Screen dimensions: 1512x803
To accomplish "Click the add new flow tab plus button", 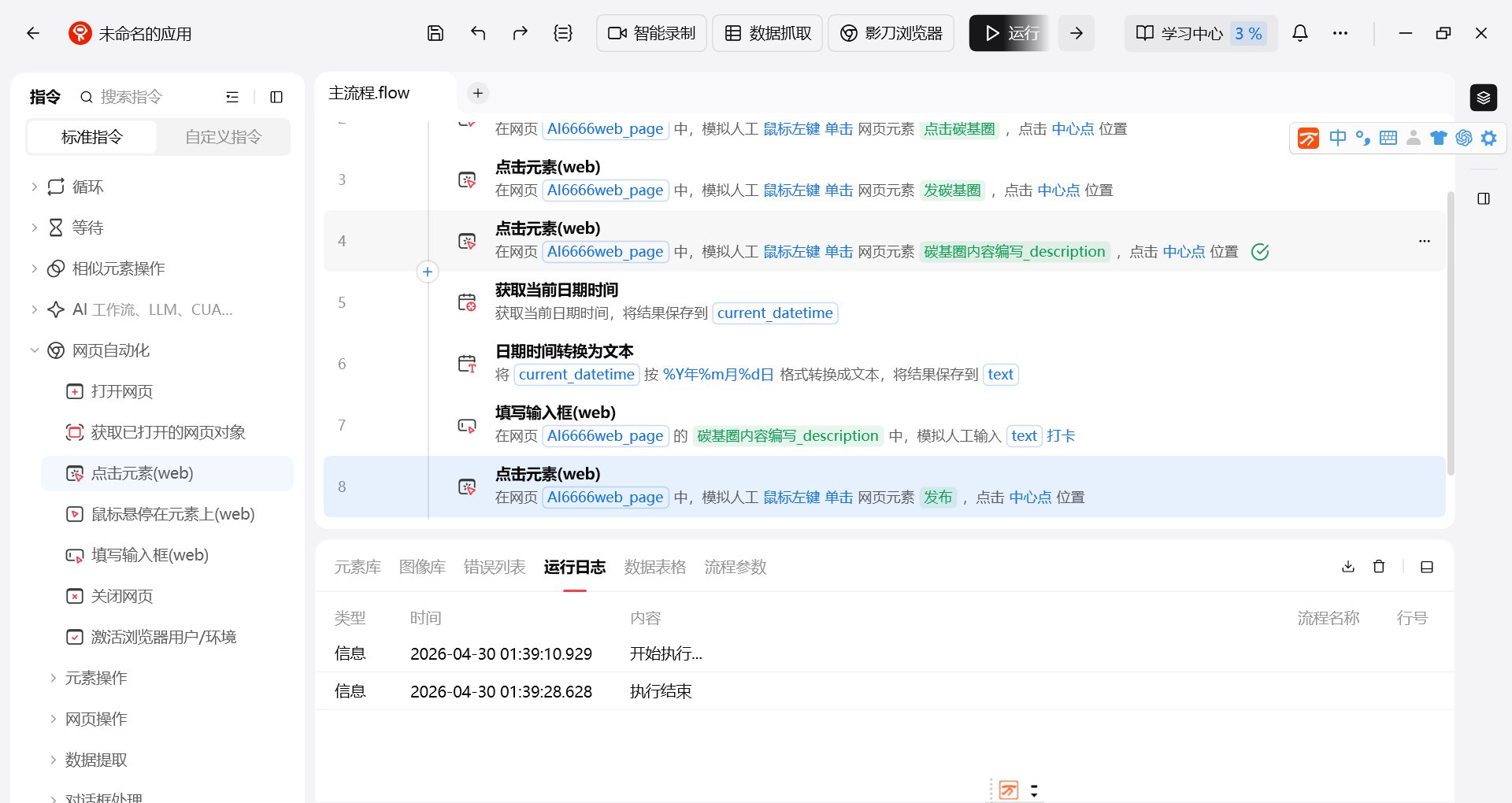I will pos(478,93).
